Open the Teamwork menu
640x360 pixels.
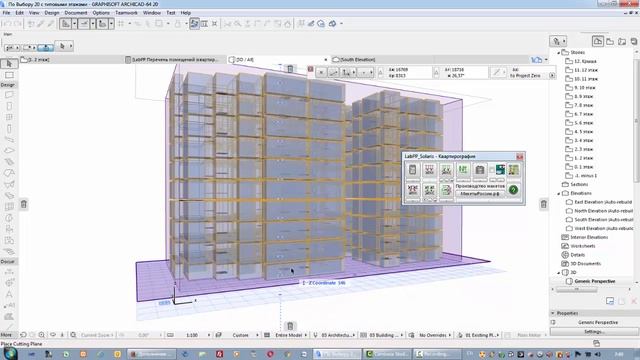[x=127, y=13]
